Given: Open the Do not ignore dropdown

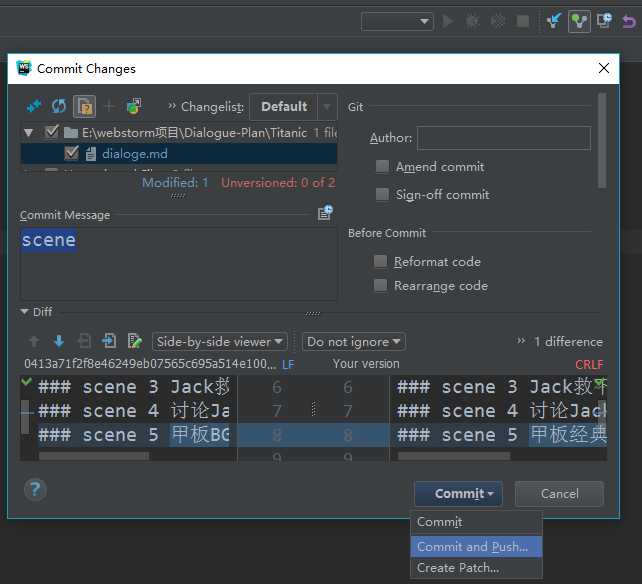Looking at the screenshot, I should [x=354, y=342].
